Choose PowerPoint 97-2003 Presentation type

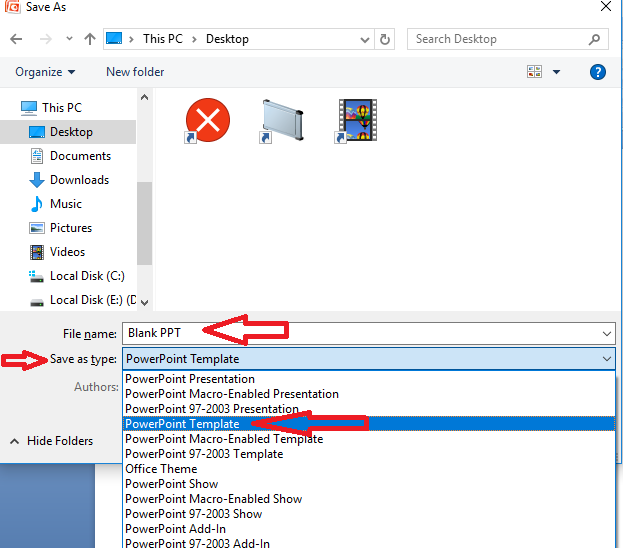[x=368, y=409]
